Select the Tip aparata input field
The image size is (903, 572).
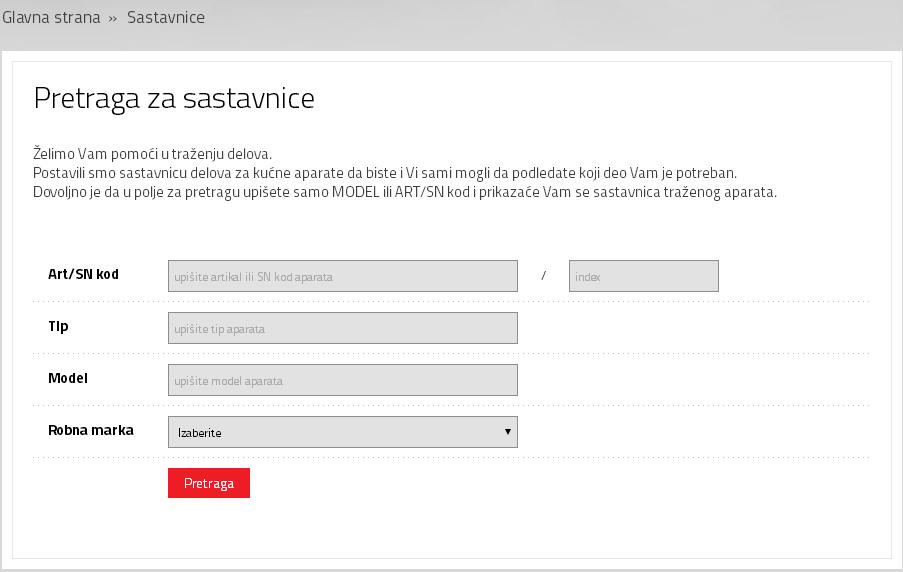coord(342,328)
